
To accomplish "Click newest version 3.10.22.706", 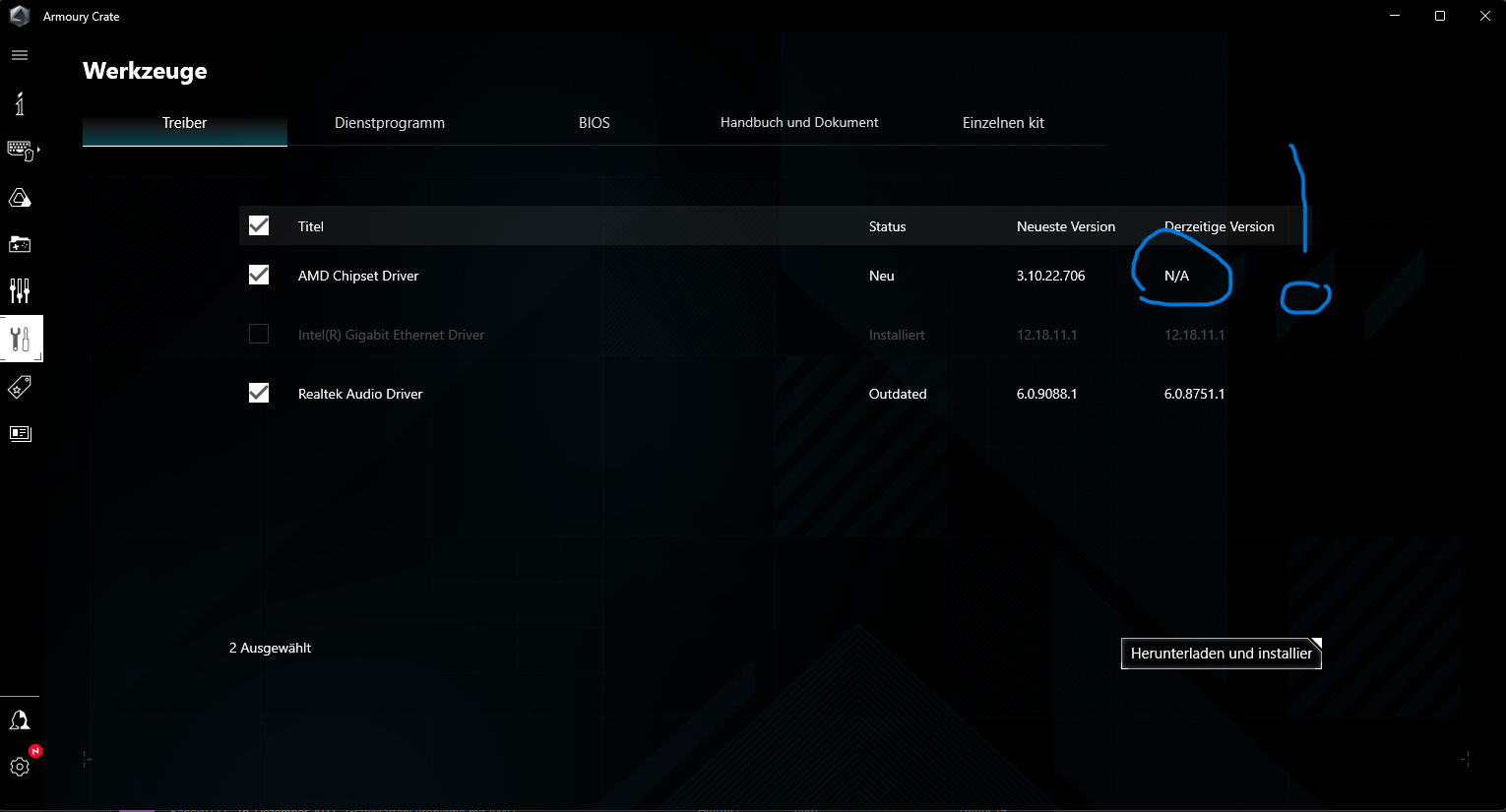I will [x=1050, y=276].
